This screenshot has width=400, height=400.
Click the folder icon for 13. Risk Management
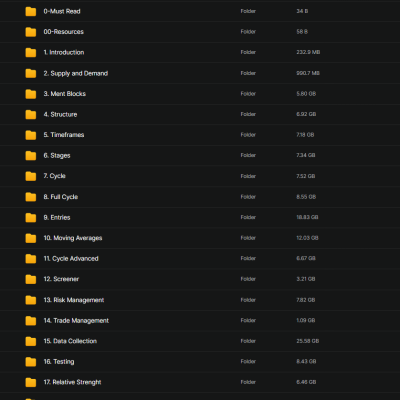click(31, 300)
